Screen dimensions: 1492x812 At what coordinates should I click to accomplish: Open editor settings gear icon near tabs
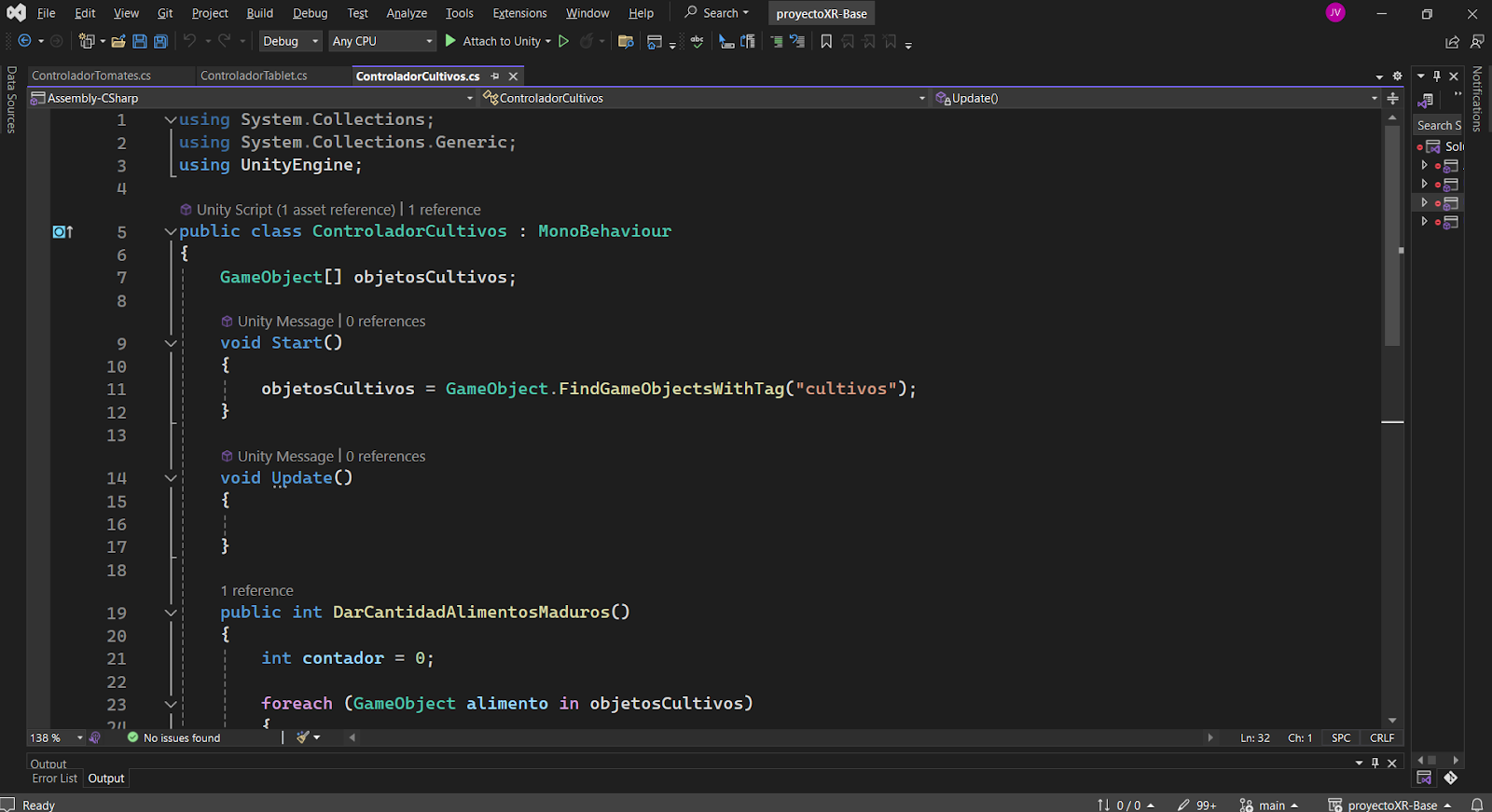tap(1397, 76)
